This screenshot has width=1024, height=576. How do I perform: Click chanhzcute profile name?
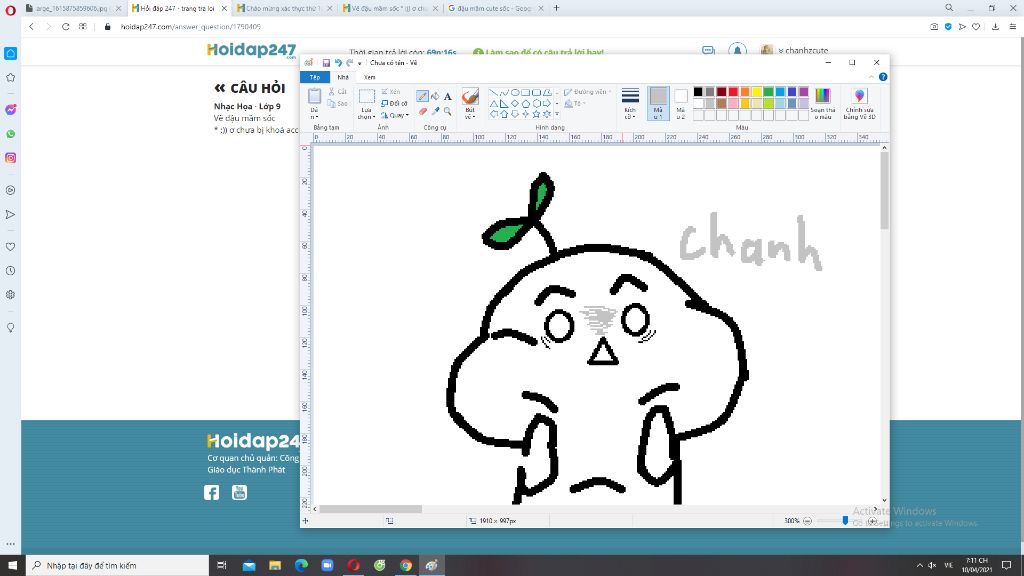[x=806, y=50]
